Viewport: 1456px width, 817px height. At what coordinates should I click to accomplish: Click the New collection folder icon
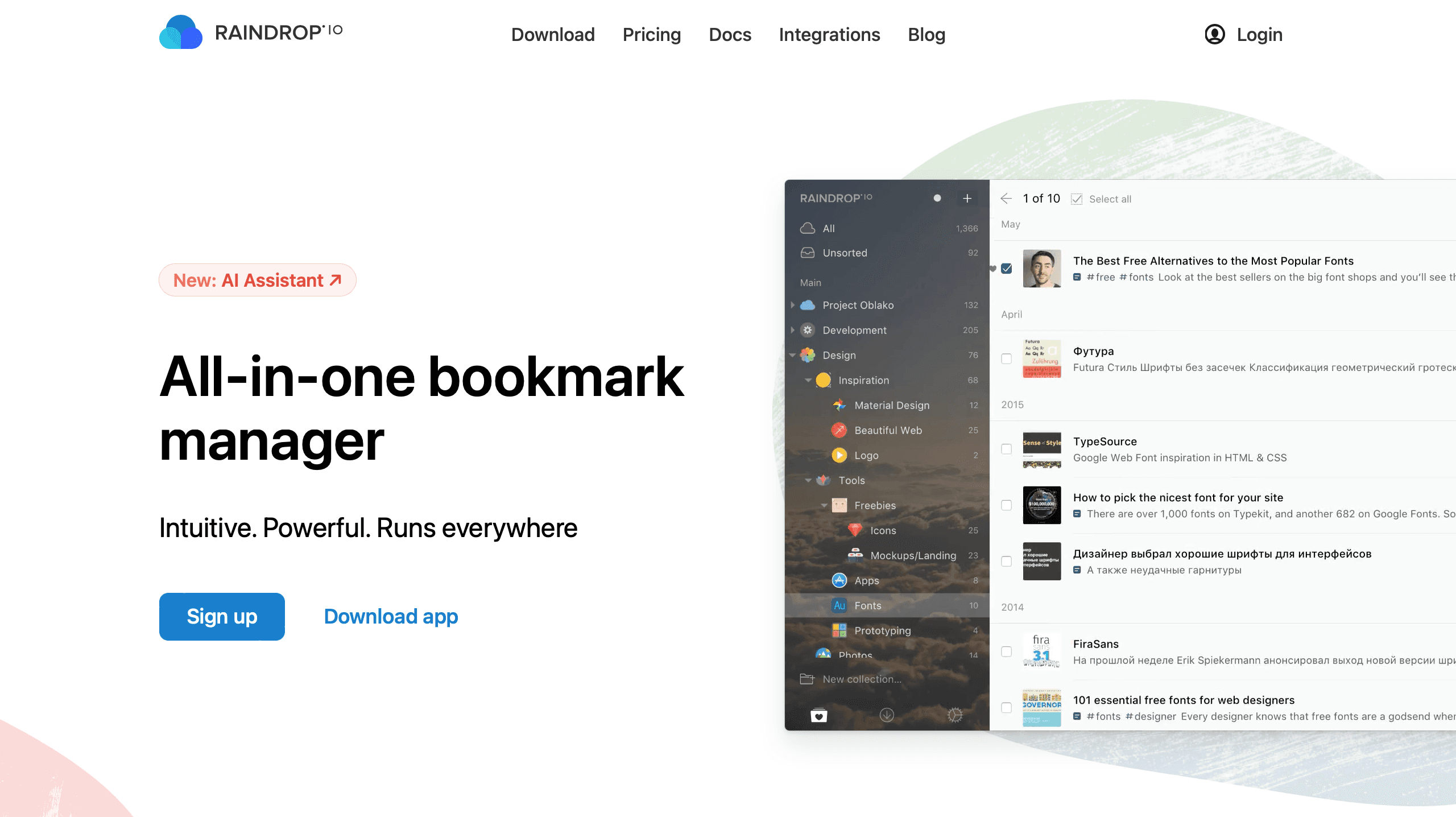pos(807,679)
